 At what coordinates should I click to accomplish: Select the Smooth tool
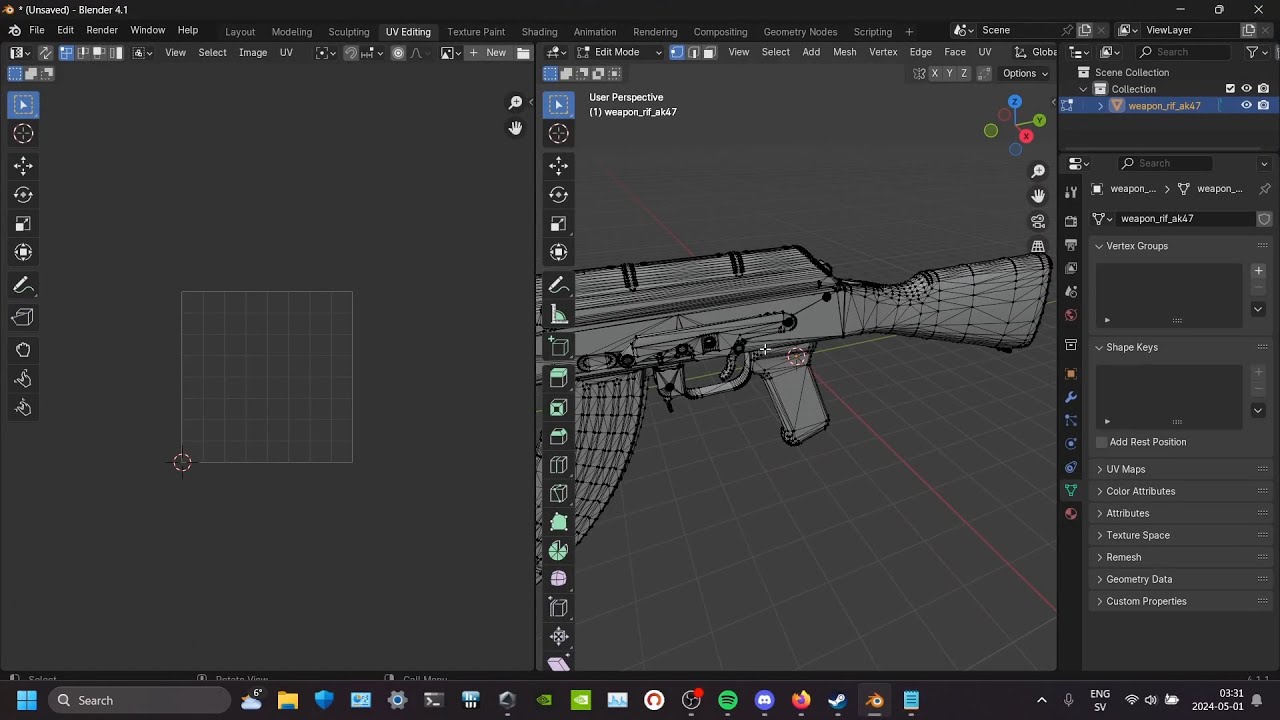[559, 579]
